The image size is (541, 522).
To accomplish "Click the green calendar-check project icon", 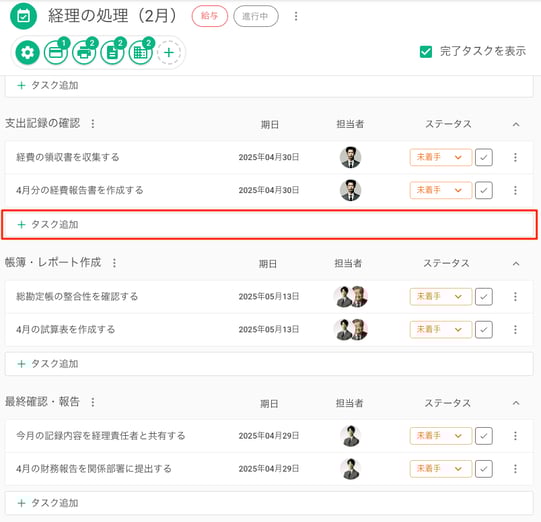I will click(23, 16).
